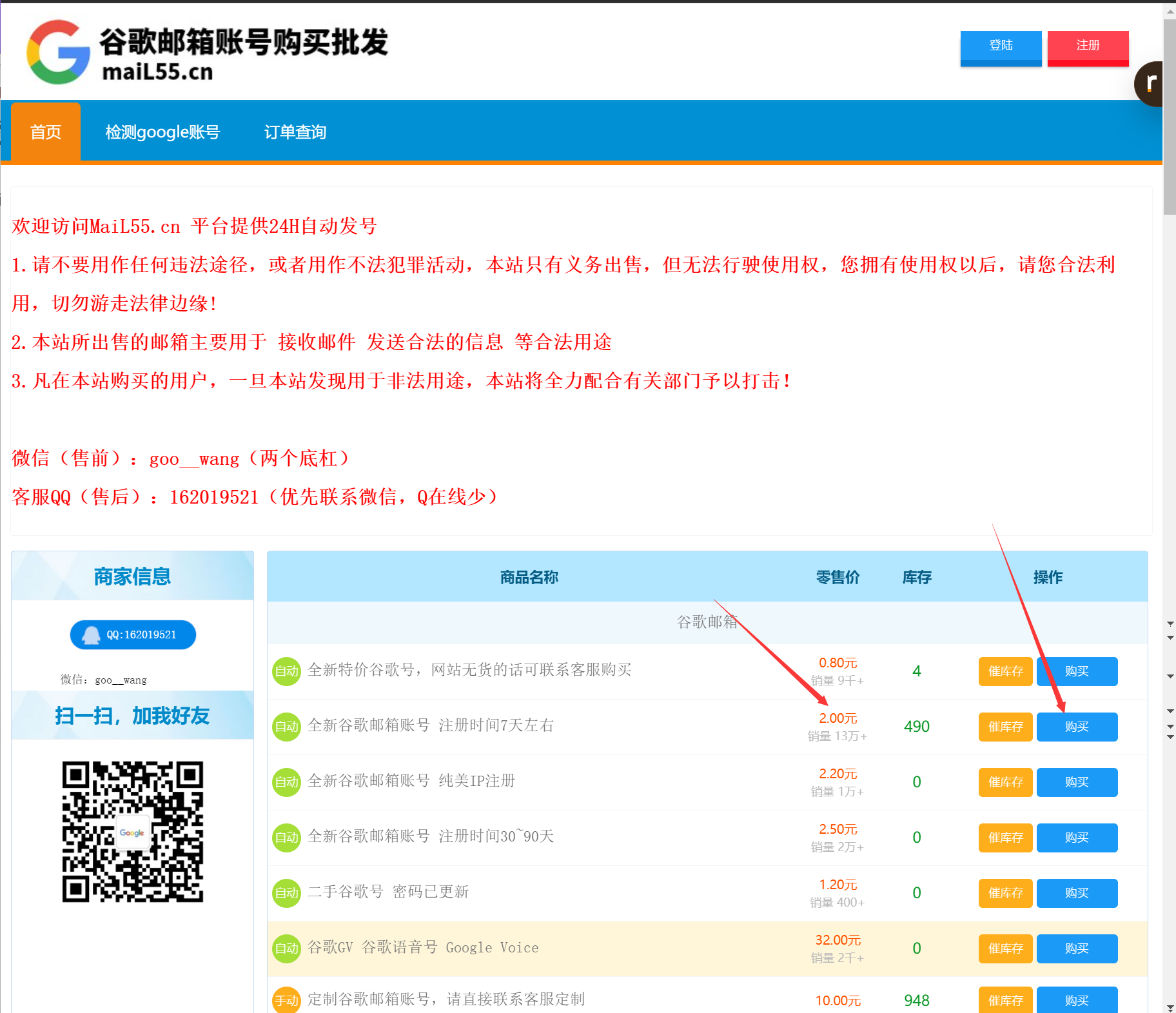The image size is (1176, 1013).
Task: Click 催库存 for the 2.00元 account
Action: coord(1005,727)
